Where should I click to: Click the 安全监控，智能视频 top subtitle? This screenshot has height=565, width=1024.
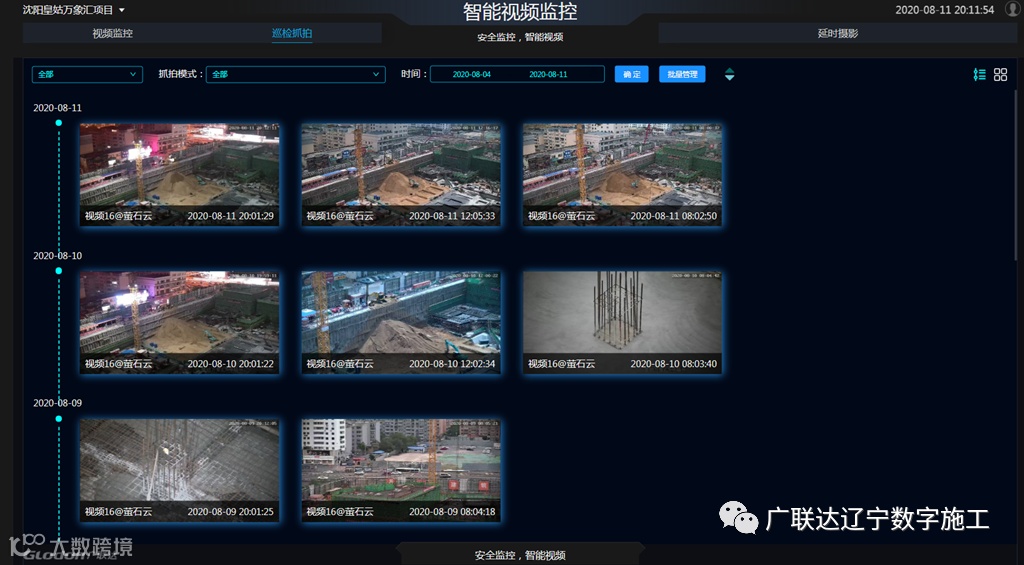[520, 37]
